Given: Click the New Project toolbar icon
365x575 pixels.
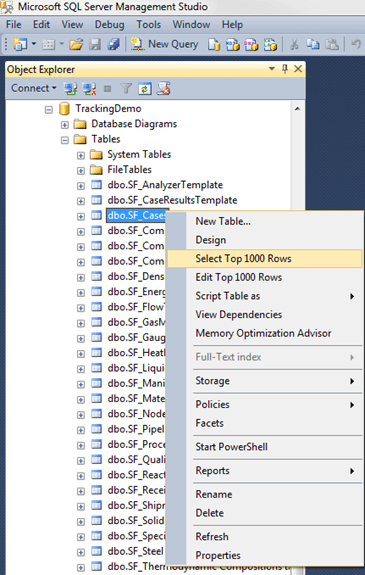Looking at the screenshot, I should tap(20, 44).
